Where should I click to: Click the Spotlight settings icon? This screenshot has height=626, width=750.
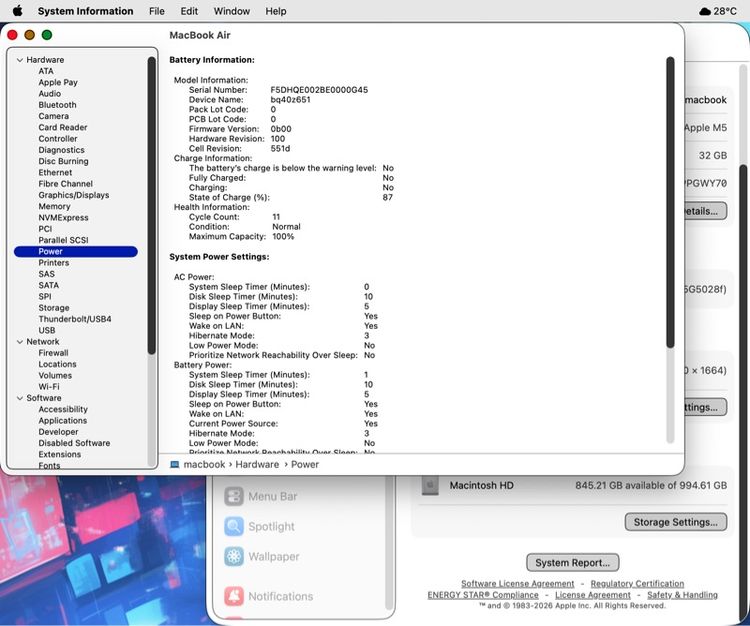click(234, 526)
